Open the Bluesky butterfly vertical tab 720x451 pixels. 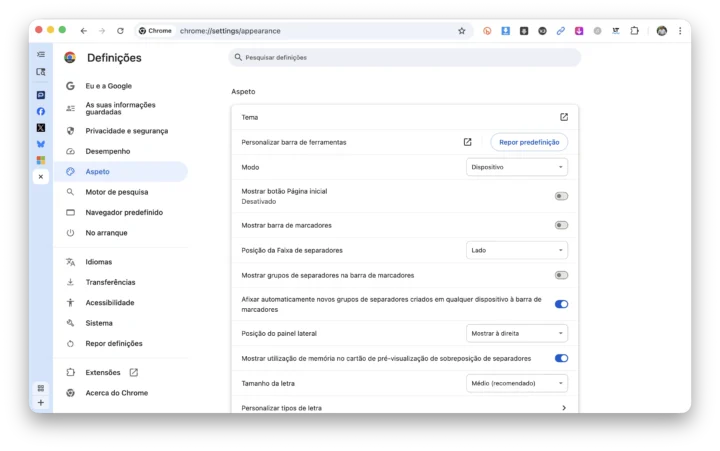click(x=41, y=144)
